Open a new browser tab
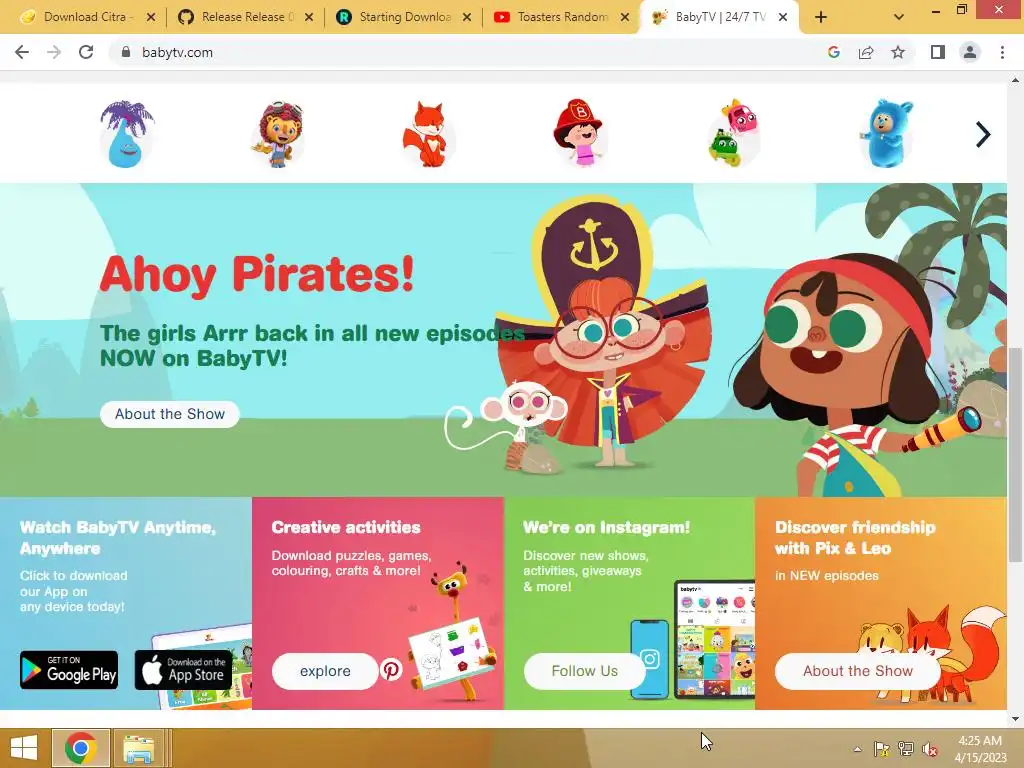Viewport: 1024px width, 768px height. [x=821, y=17]
